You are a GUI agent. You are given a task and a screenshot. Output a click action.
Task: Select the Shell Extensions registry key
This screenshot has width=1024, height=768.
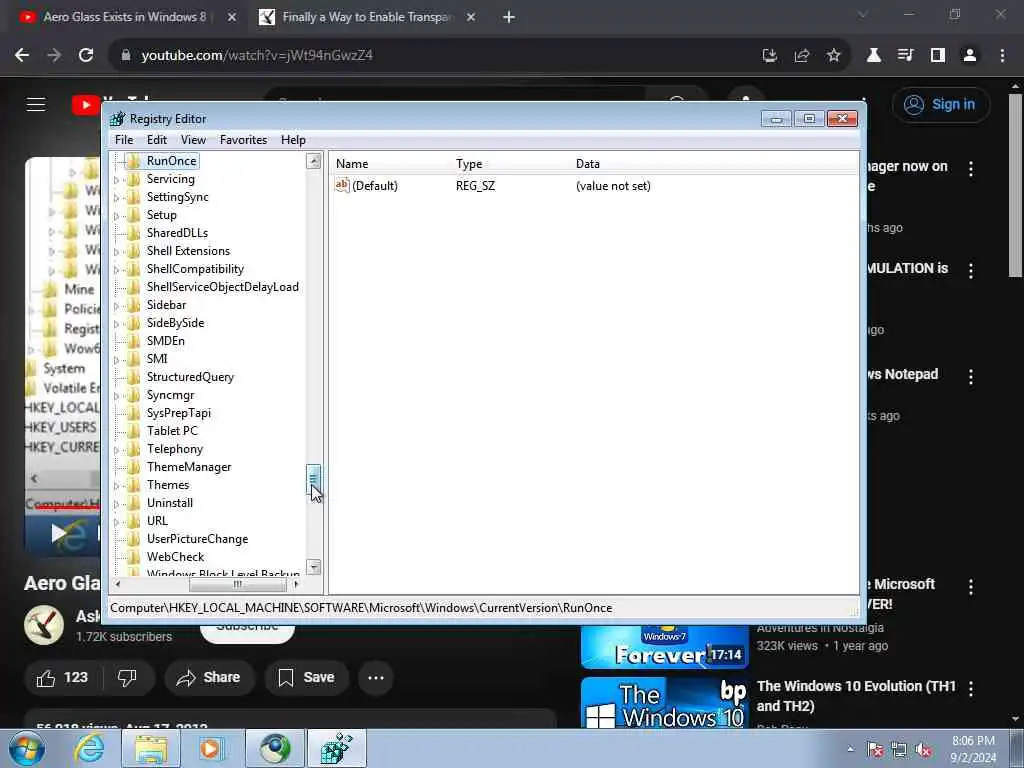pyautogui.click(x=188, y=251)
